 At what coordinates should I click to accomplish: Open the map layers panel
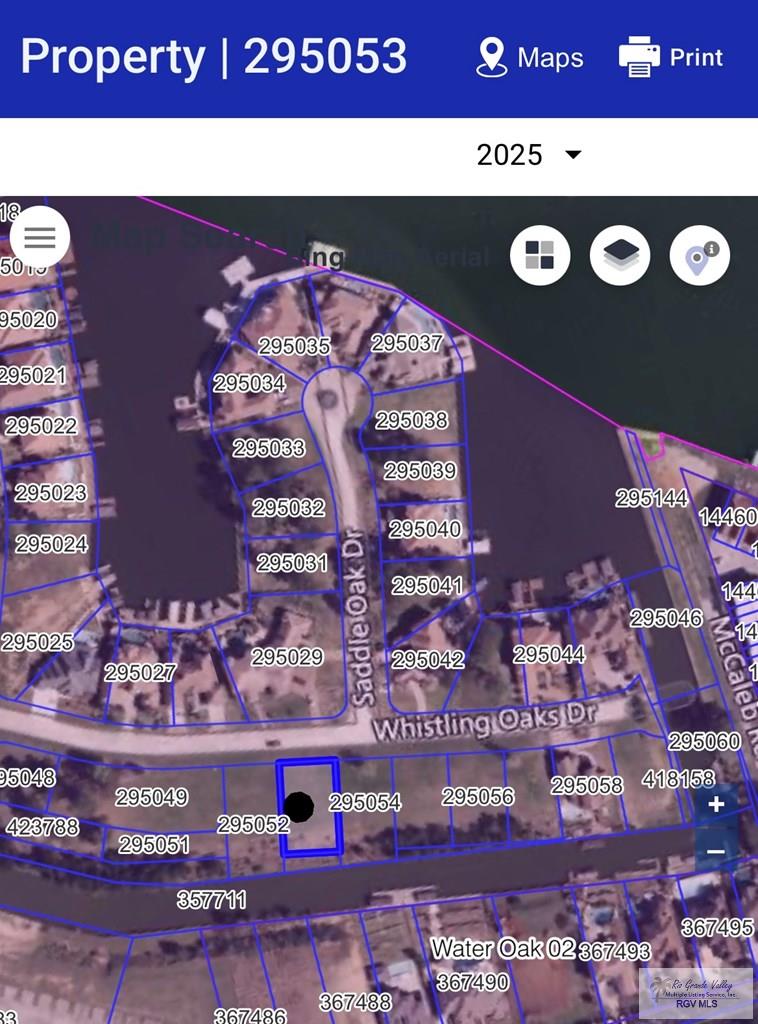620,256
